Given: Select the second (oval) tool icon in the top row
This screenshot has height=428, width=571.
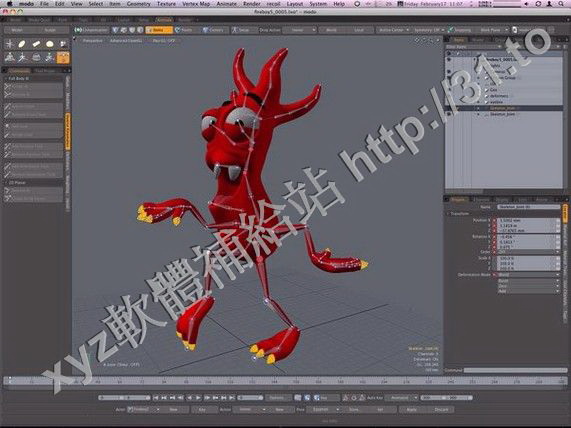Looking at the screenshot, I should pyautogui.click(x=22, y=44).
